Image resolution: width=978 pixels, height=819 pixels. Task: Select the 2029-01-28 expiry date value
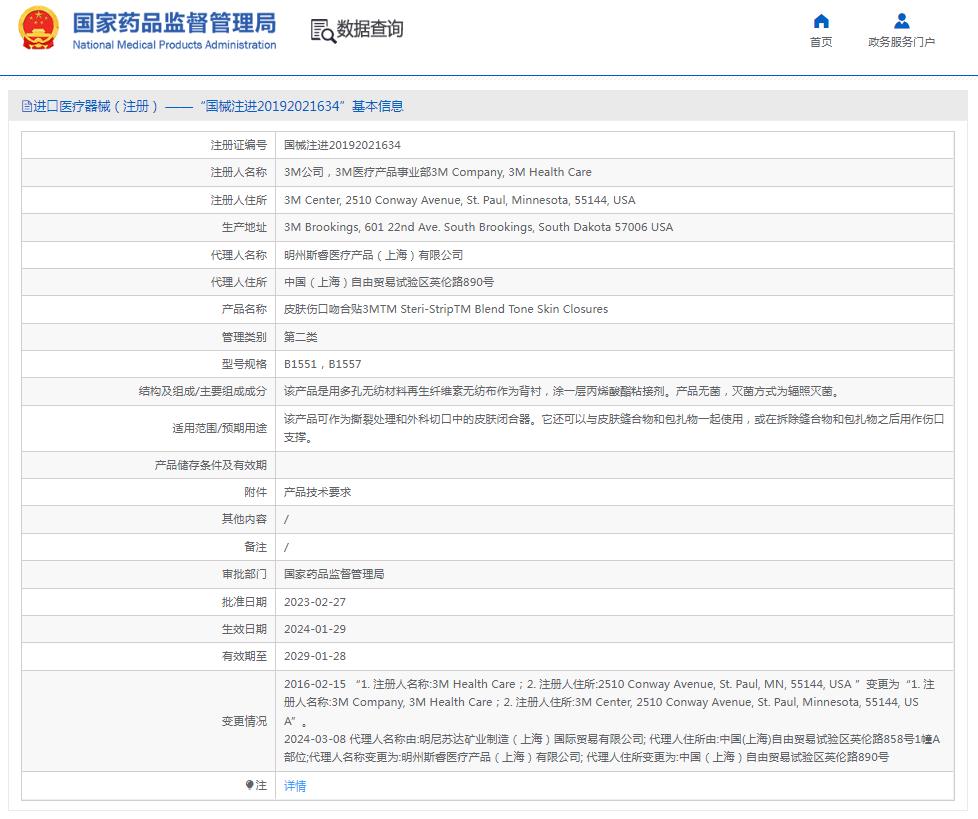[x=315, y=656]
